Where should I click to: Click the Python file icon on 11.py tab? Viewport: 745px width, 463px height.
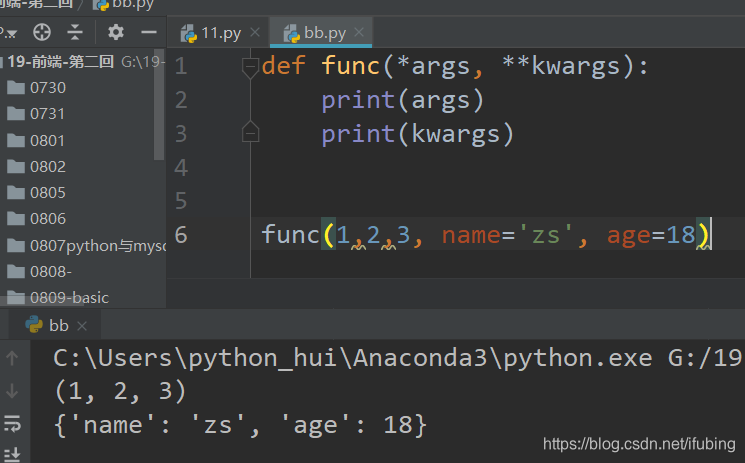pyautogui.click(x=189, y=33)
